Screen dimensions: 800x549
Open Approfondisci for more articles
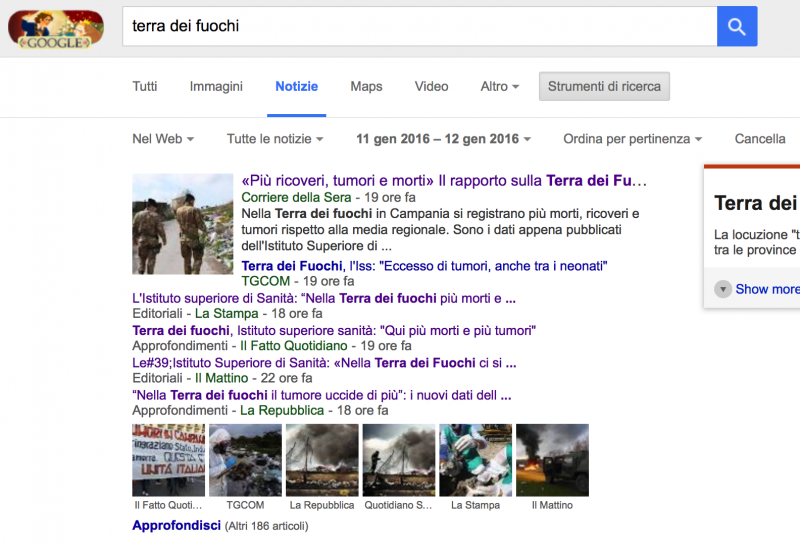(x=176, y=525)
